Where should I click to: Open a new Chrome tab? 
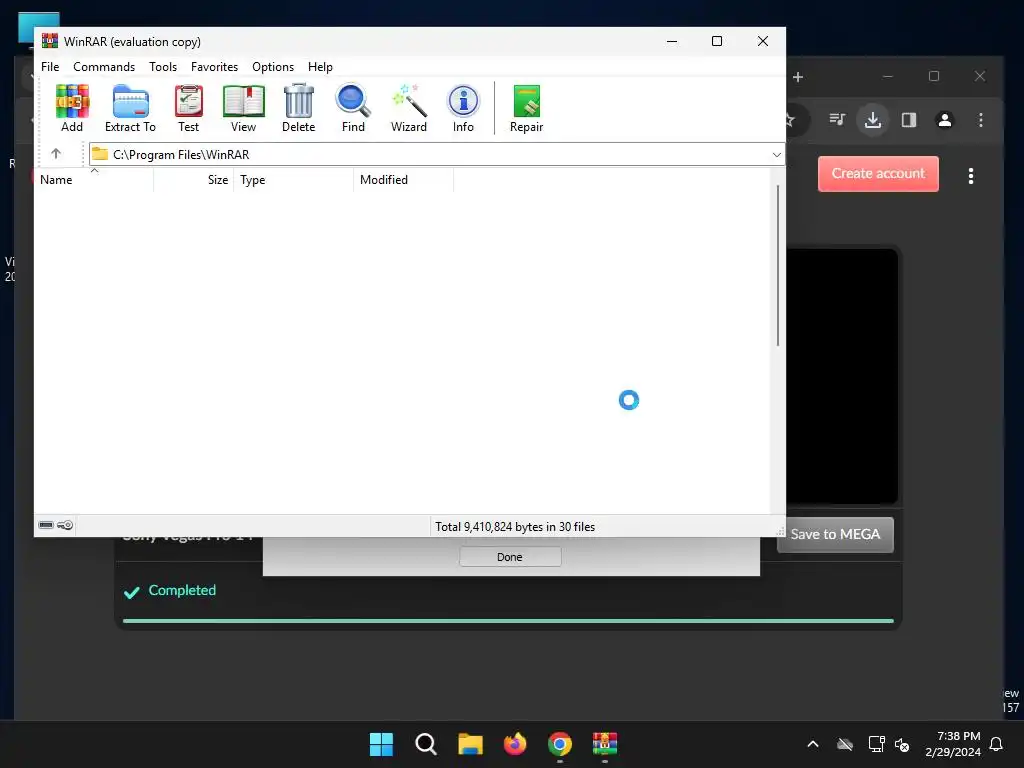coord(797,77)
